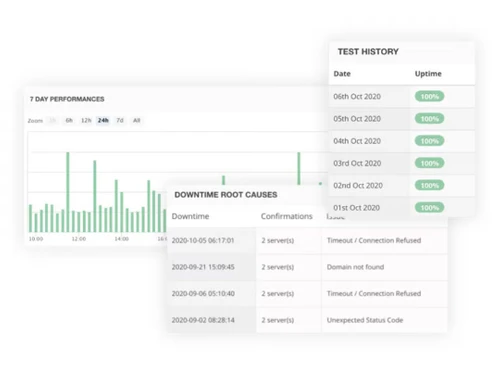This screenshot has width=500, height=375.
Task: Click the 10:00 axis label on chart
Action: click(x=36, y=239)
